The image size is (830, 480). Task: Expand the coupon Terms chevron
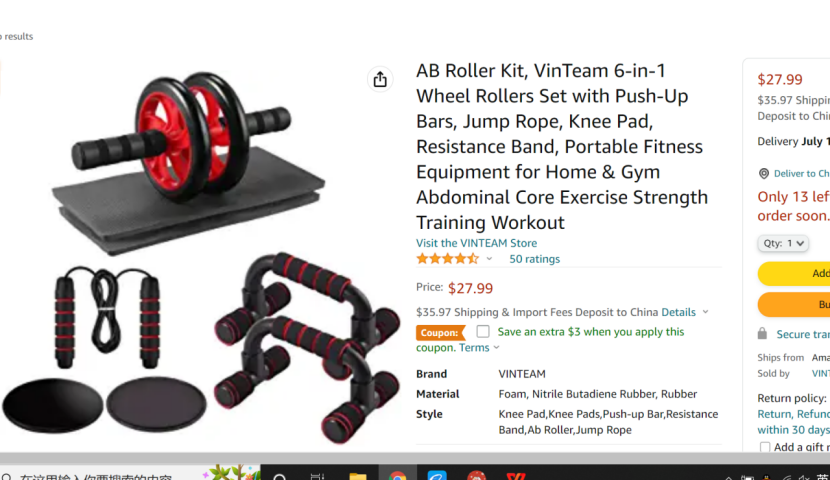[x=497, y=348]
